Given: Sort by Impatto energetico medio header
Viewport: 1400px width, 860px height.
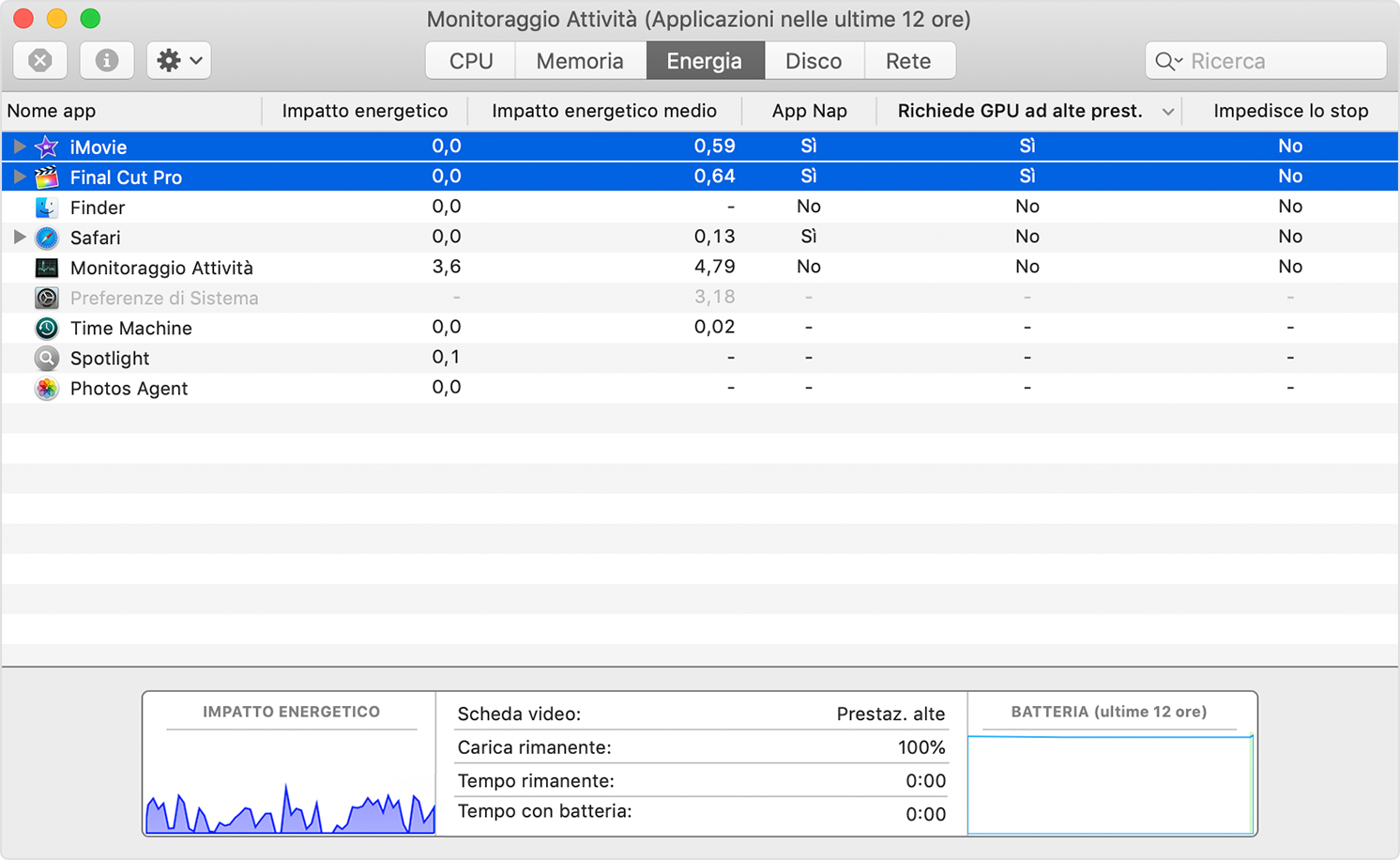Looking at the screenshot, I should pyautogui.click(x=604, y=111).
